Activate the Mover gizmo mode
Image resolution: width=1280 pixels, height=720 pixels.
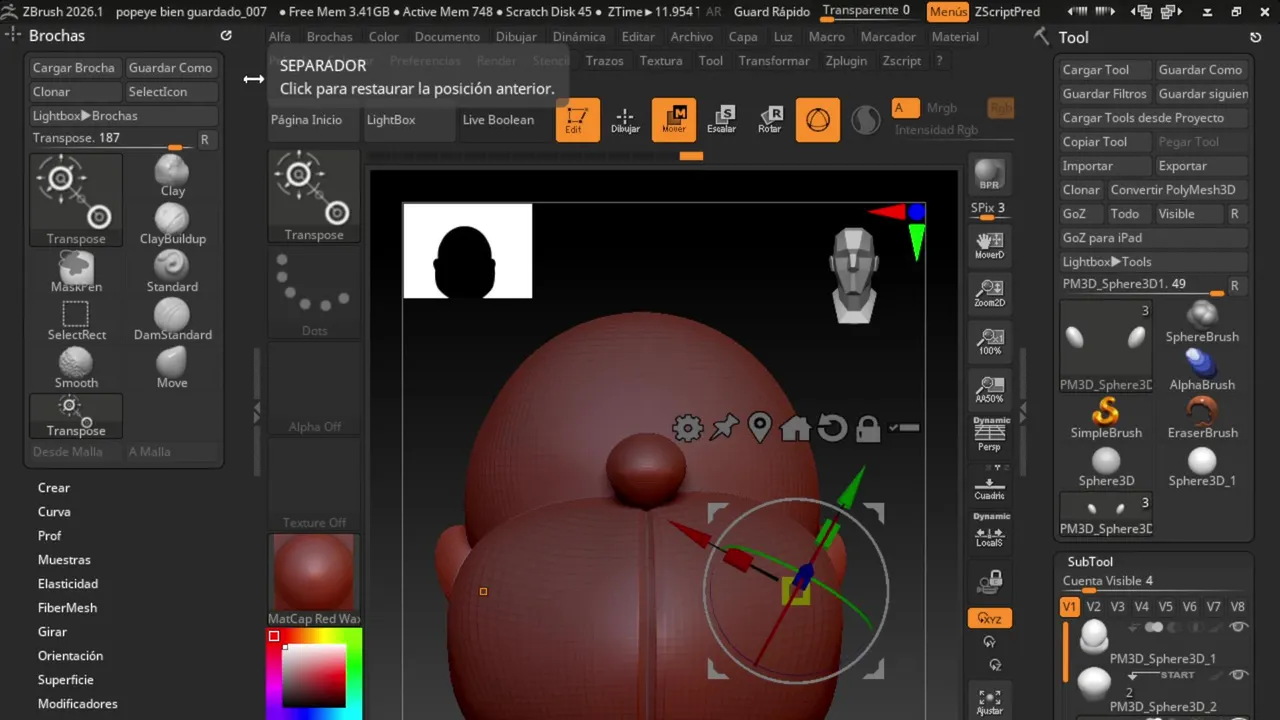pos(674,120)
